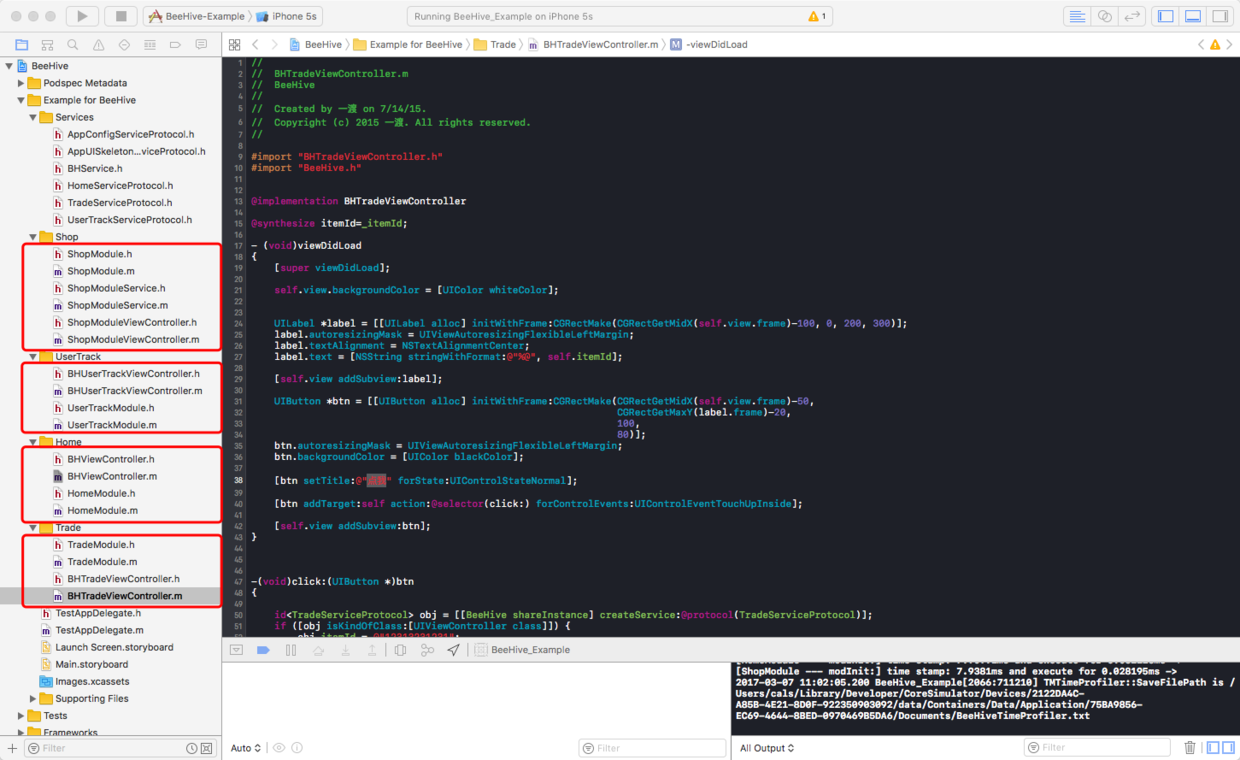Toggle Quick Look eye in variables view
This screenshot has height=760, width=1240.
pyautogui.click(x=279, y=748)
